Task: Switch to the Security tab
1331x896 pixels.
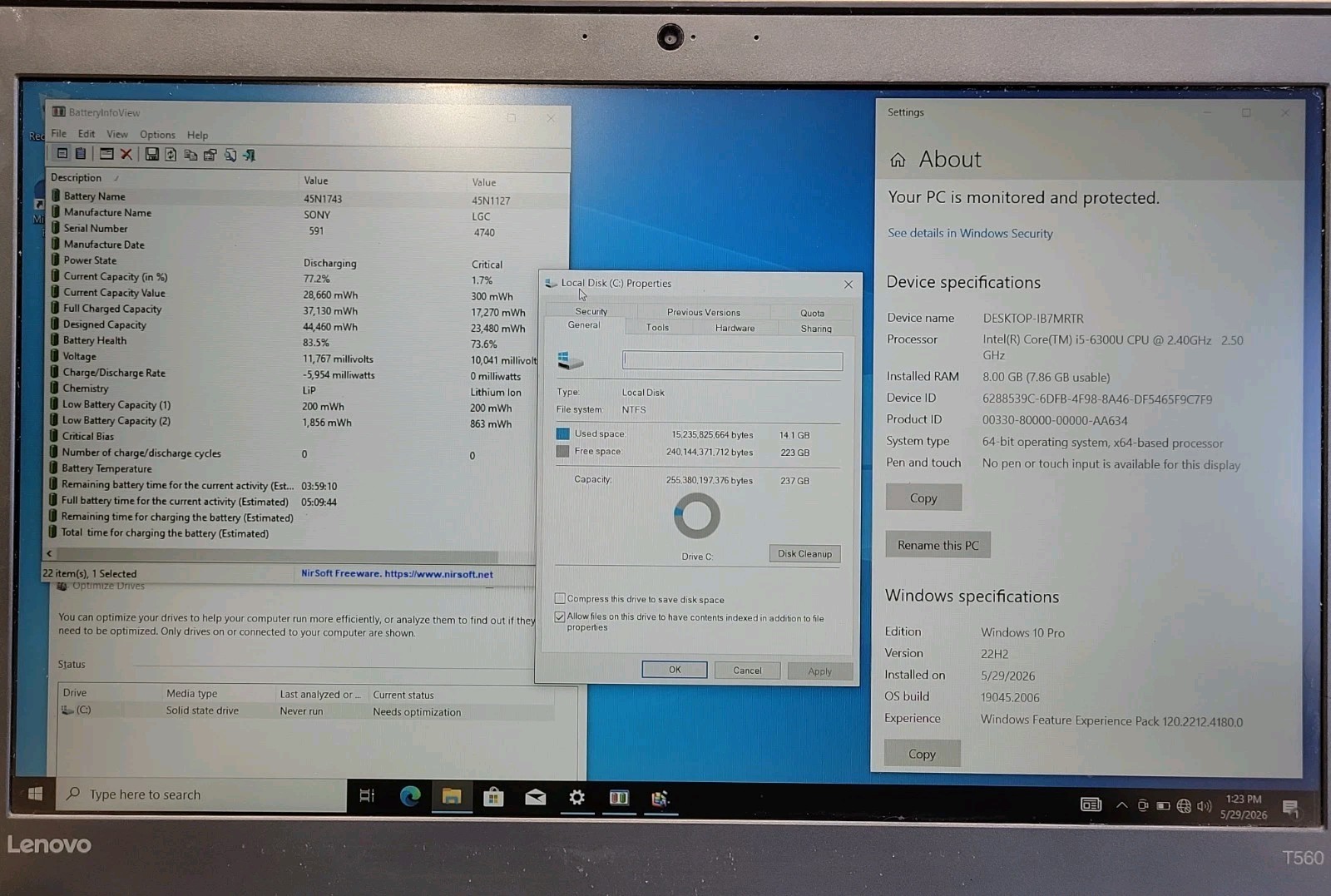Action: [591, 311]
